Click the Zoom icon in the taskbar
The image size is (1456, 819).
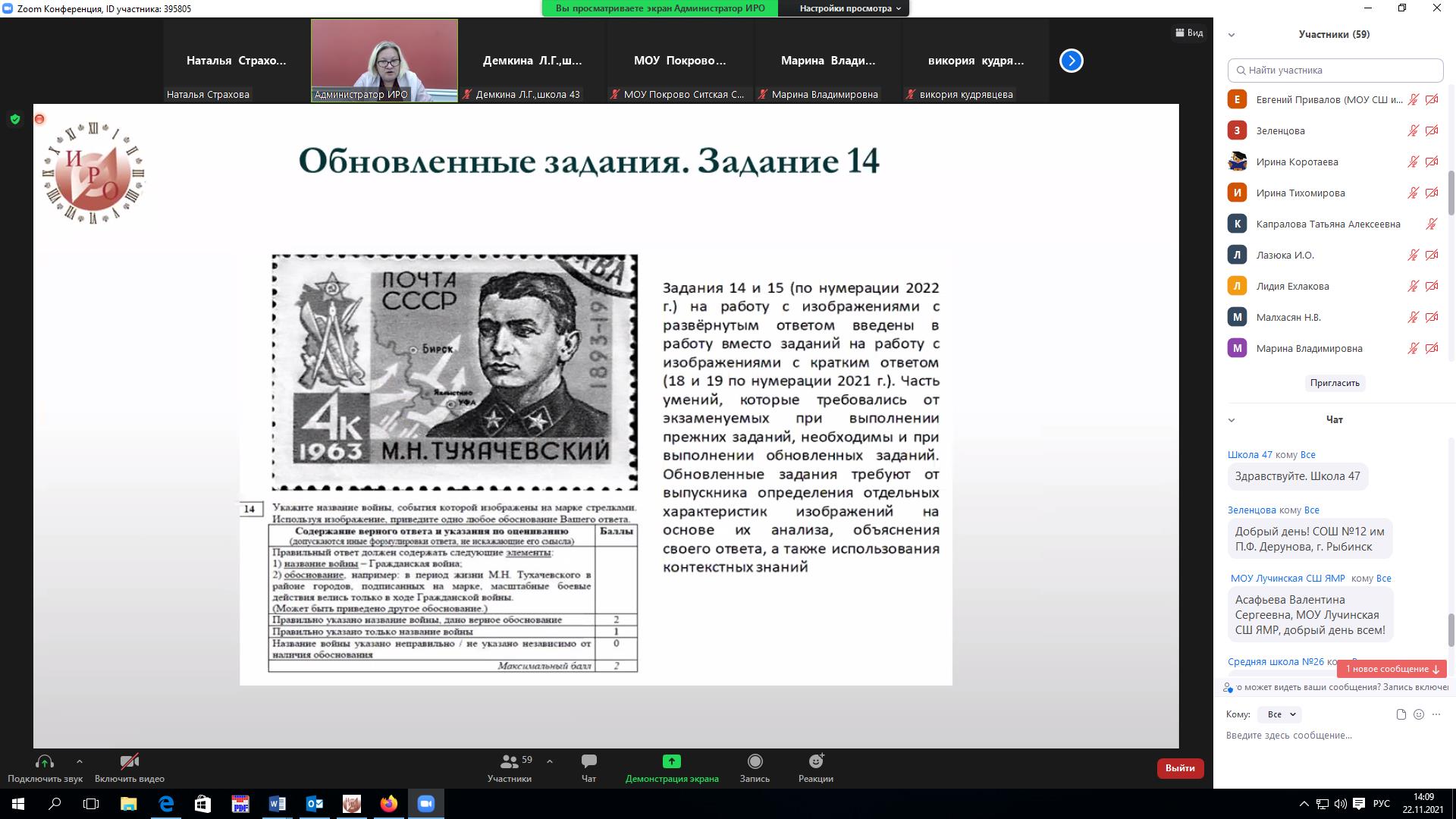425,804
